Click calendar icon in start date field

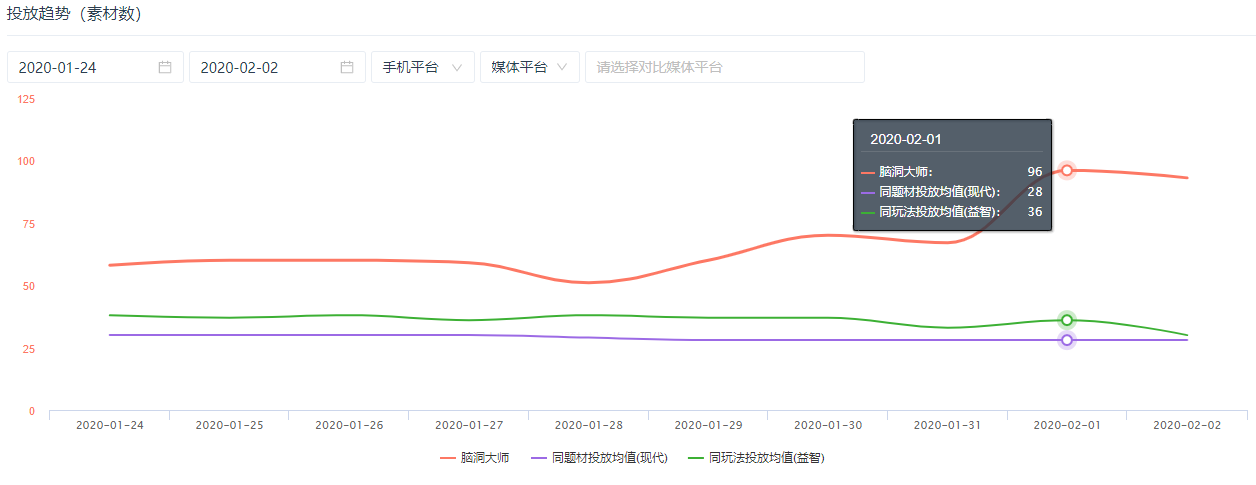[165, 67]
